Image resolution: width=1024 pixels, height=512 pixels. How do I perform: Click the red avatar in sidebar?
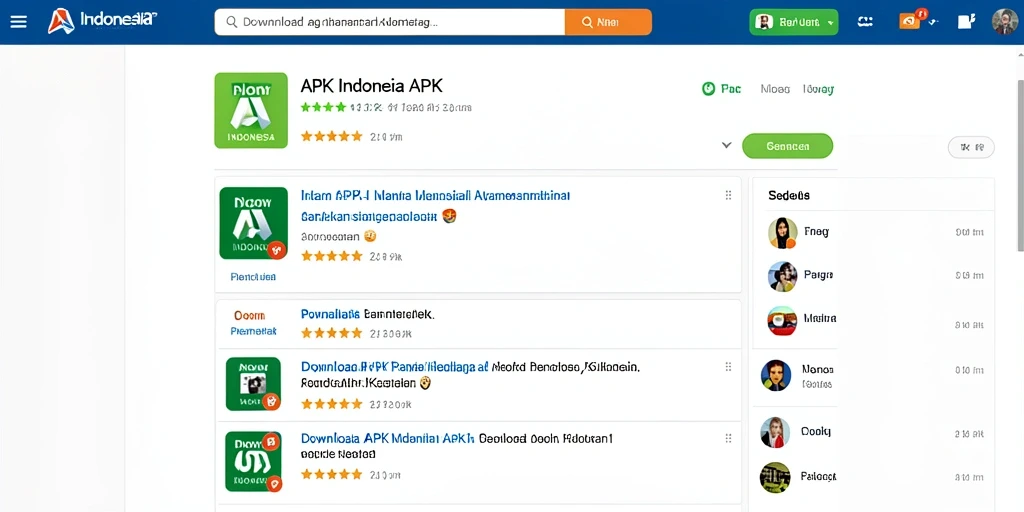[x=782, y=321]
